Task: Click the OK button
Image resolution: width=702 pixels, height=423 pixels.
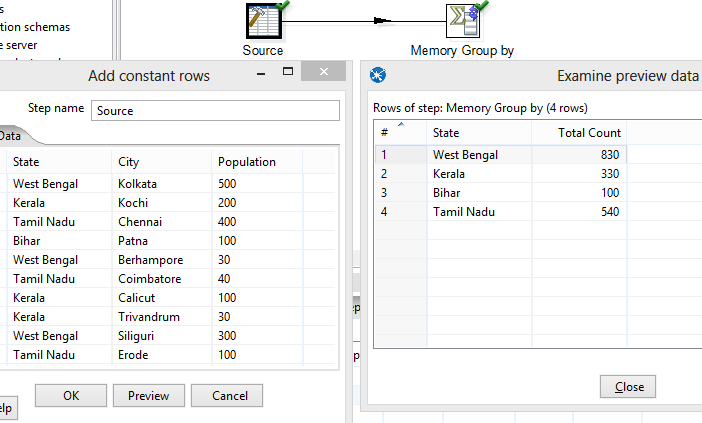Action: (70, 395)
